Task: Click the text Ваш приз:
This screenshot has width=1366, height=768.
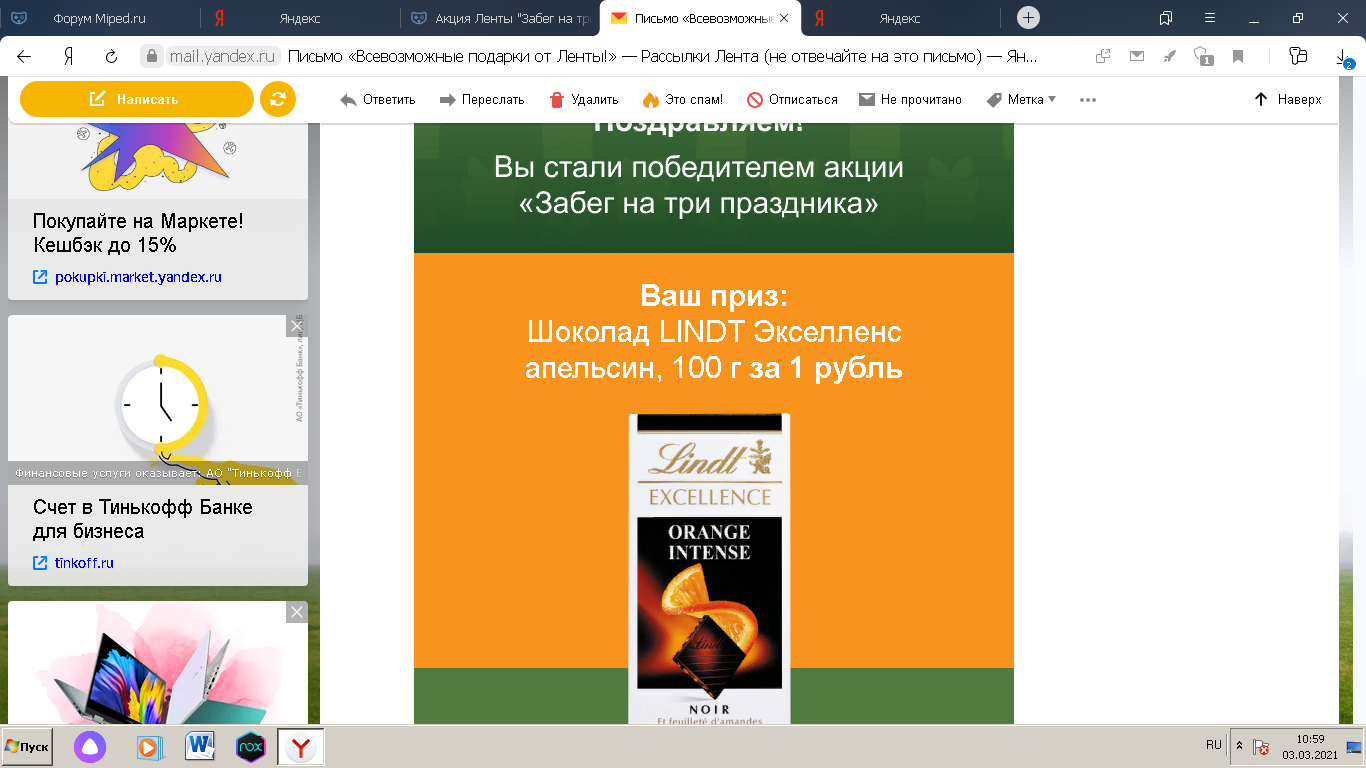Action: (x=714, y=296)
